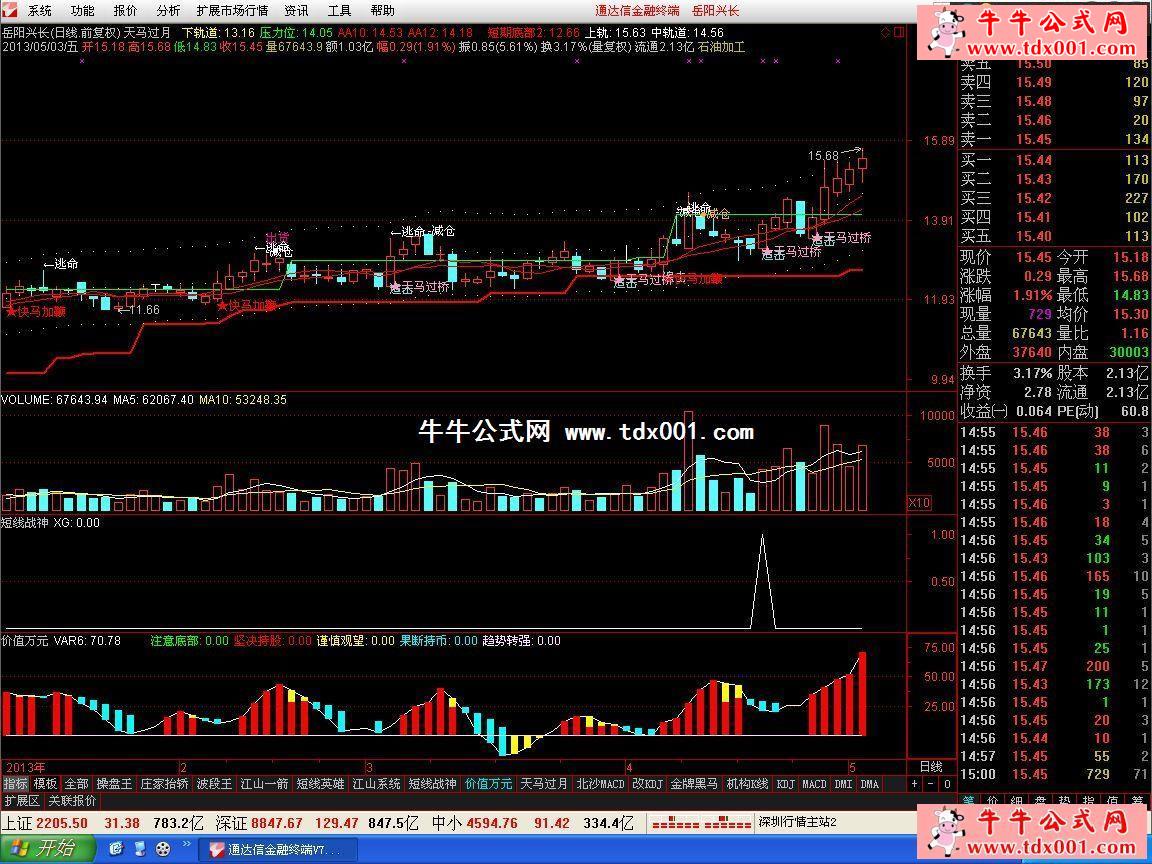1152x864 pixels.
Task: Open the 功能 menu
Action: (x=82, y=11)
